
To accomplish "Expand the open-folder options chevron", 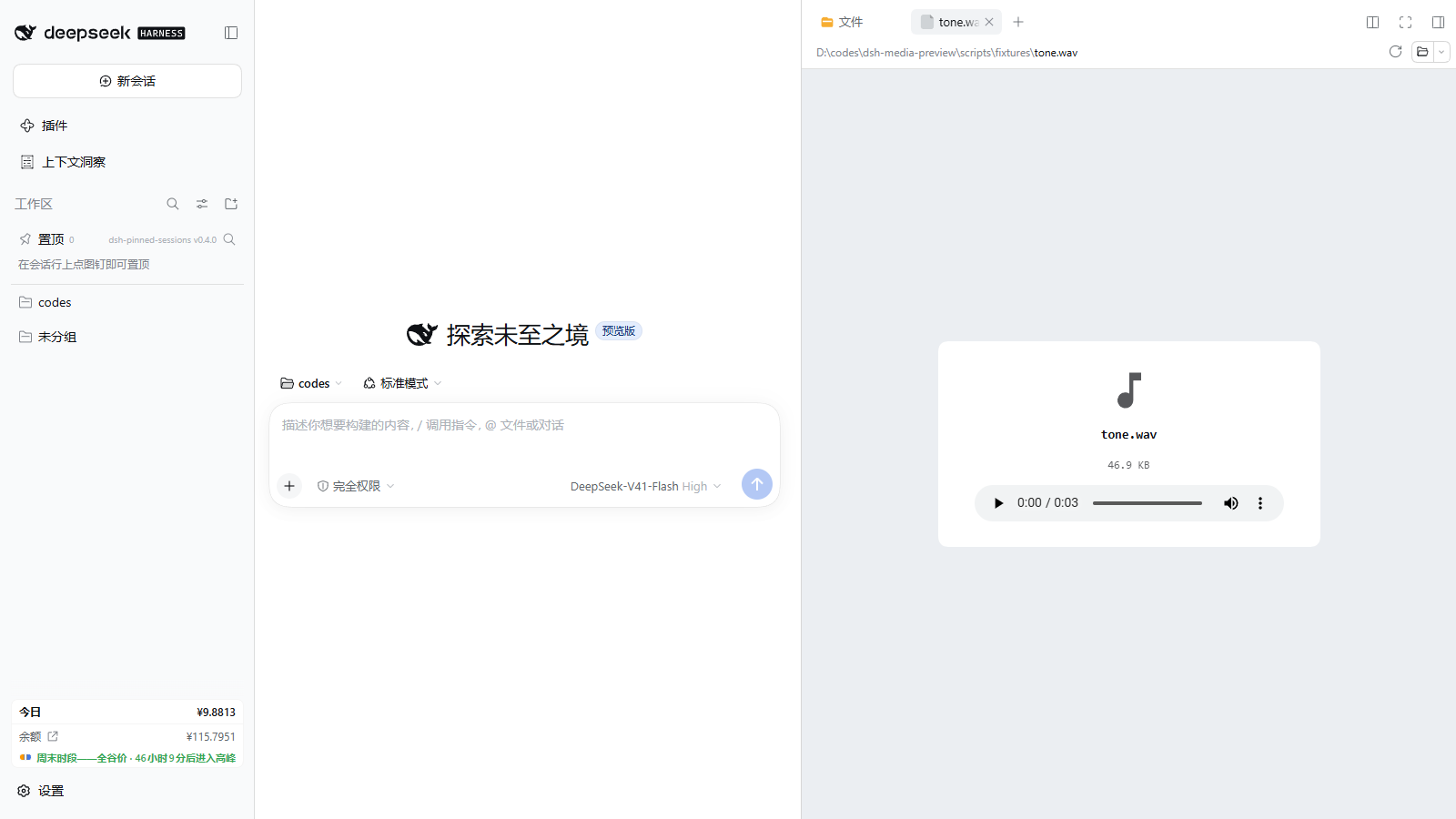I will (x=1441, y=52).
